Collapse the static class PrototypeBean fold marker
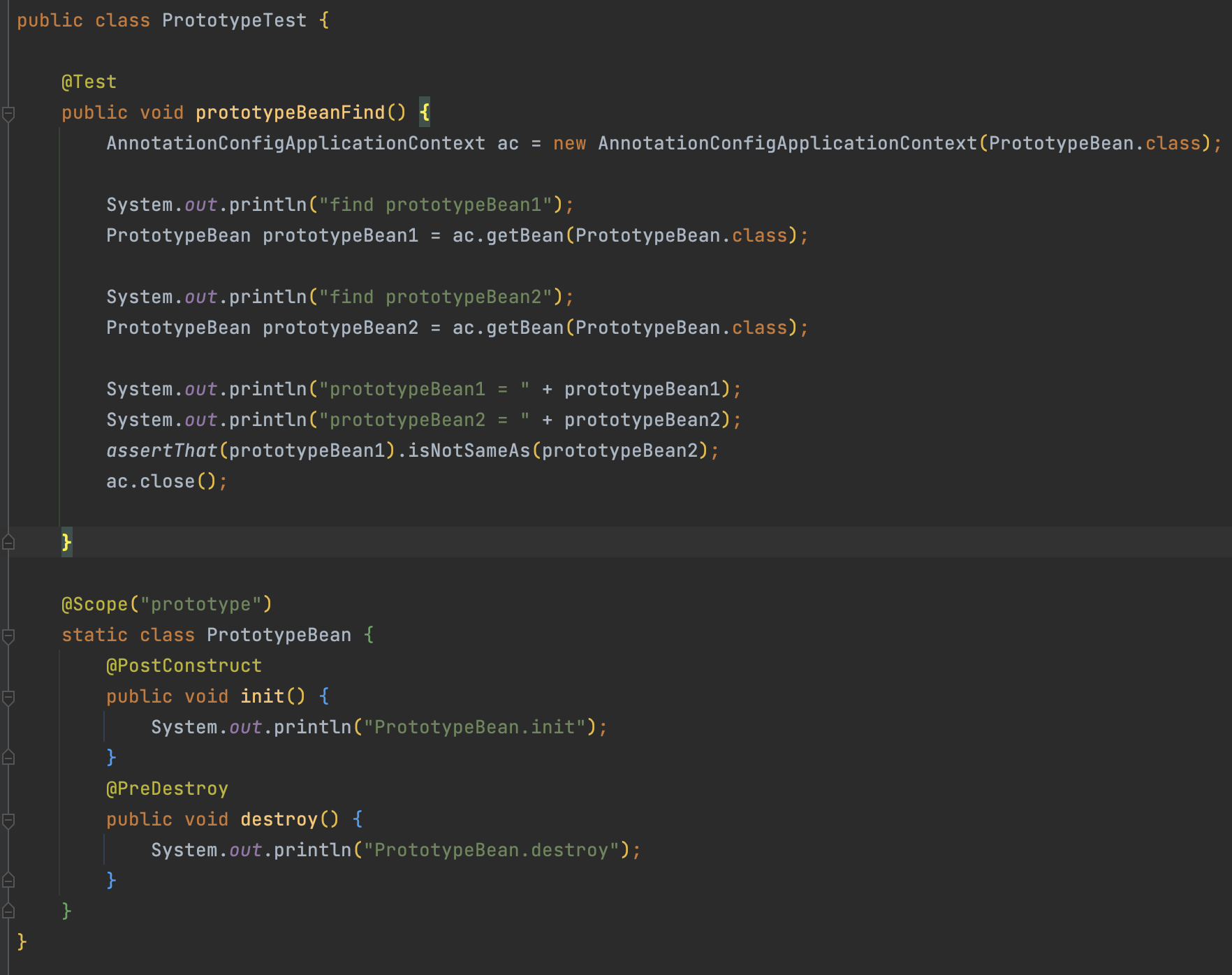Image resolution: width=1232 pixels, height=975 pixels. (x=8, y=636)
